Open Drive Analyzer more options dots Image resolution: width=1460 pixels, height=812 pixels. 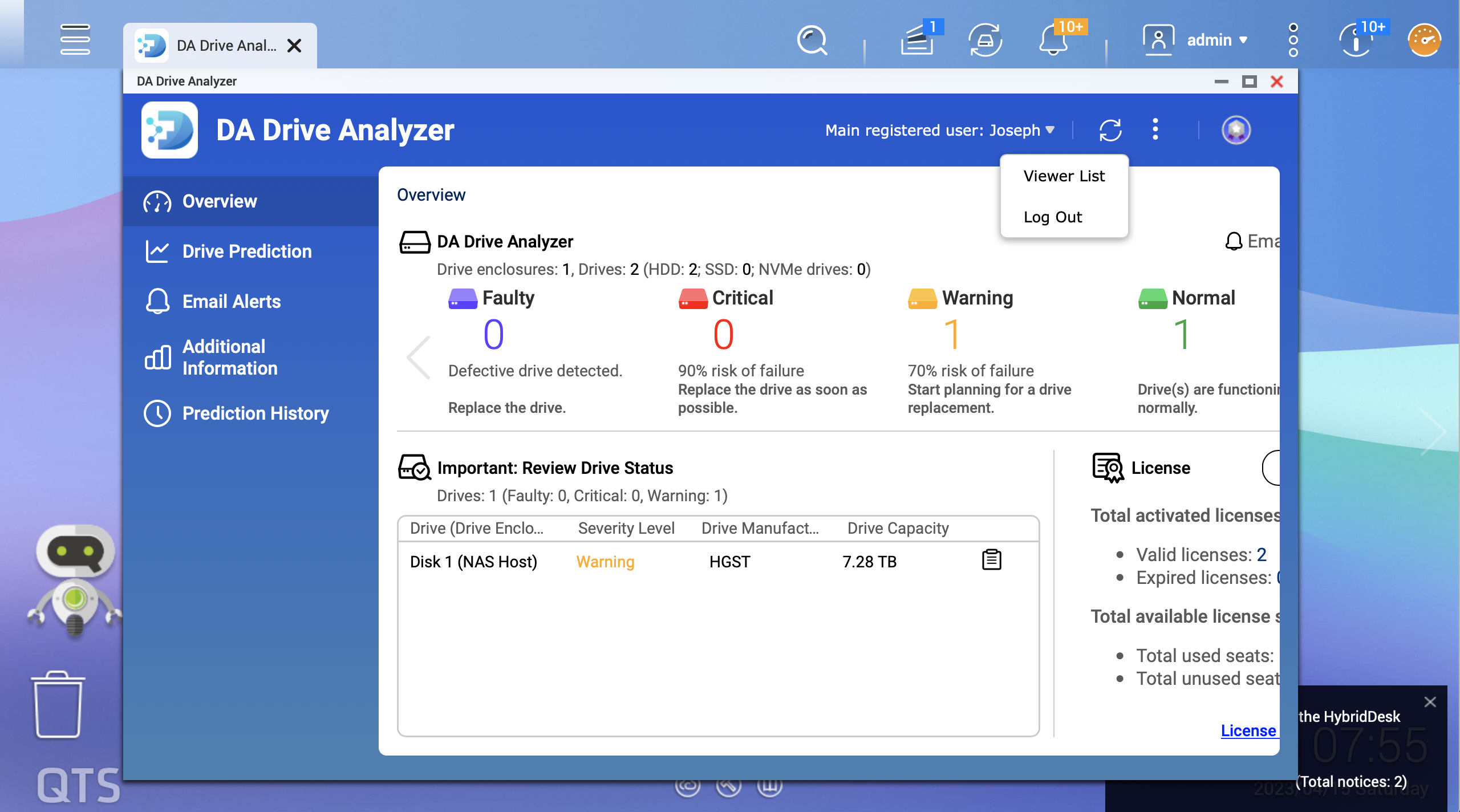coord(1155,129)
